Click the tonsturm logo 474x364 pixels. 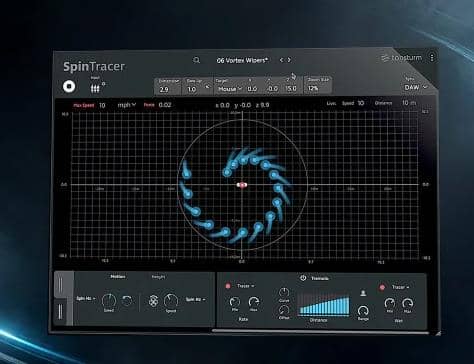pyautogui.click(x=402, y=58)
